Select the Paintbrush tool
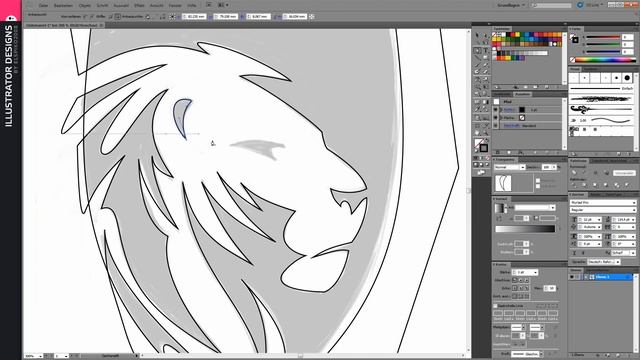Image resolution: width=640 pixels, height=360 pixels. 477,65
